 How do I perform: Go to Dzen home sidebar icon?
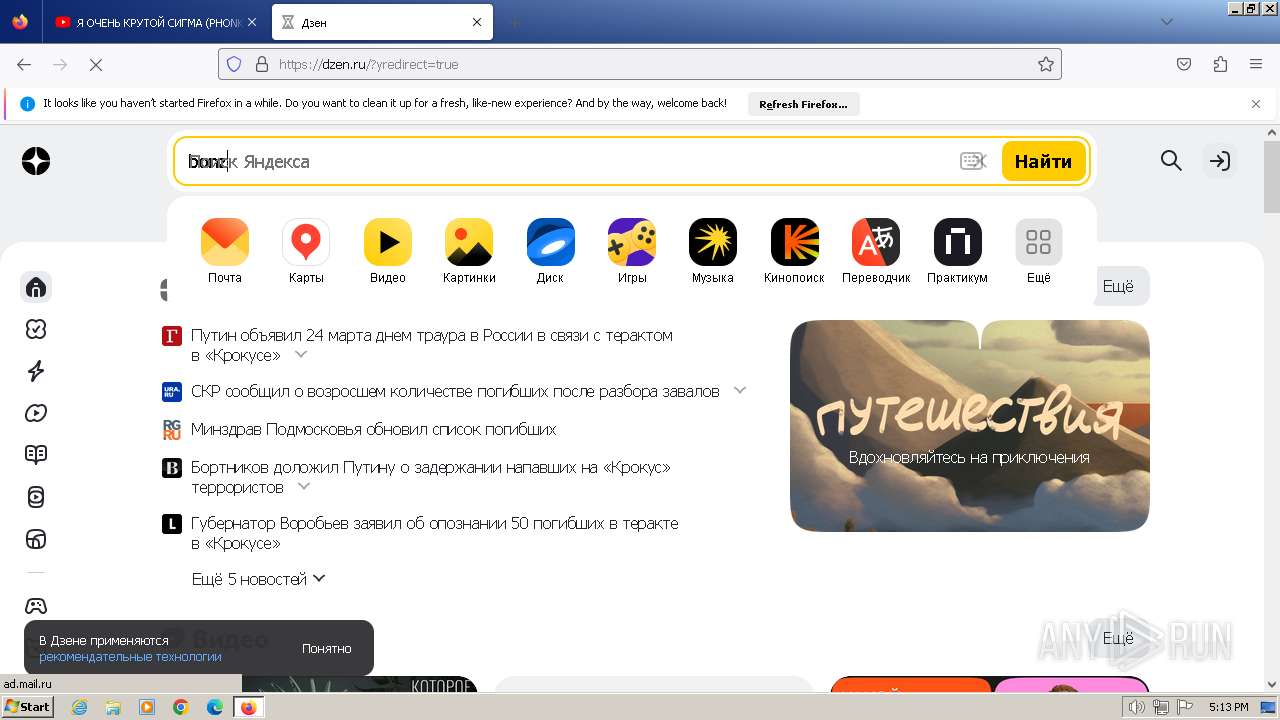(x=36, y=288)
